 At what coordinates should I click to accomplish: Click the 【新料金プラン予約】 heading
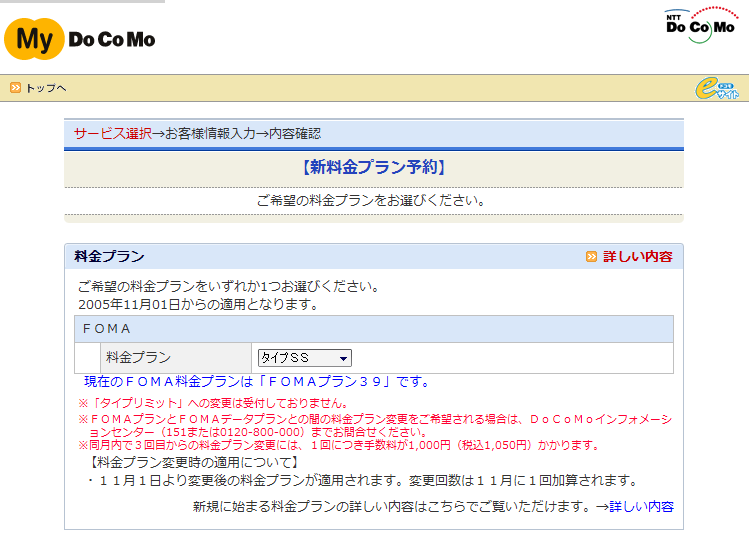click(x=373, y=167)
